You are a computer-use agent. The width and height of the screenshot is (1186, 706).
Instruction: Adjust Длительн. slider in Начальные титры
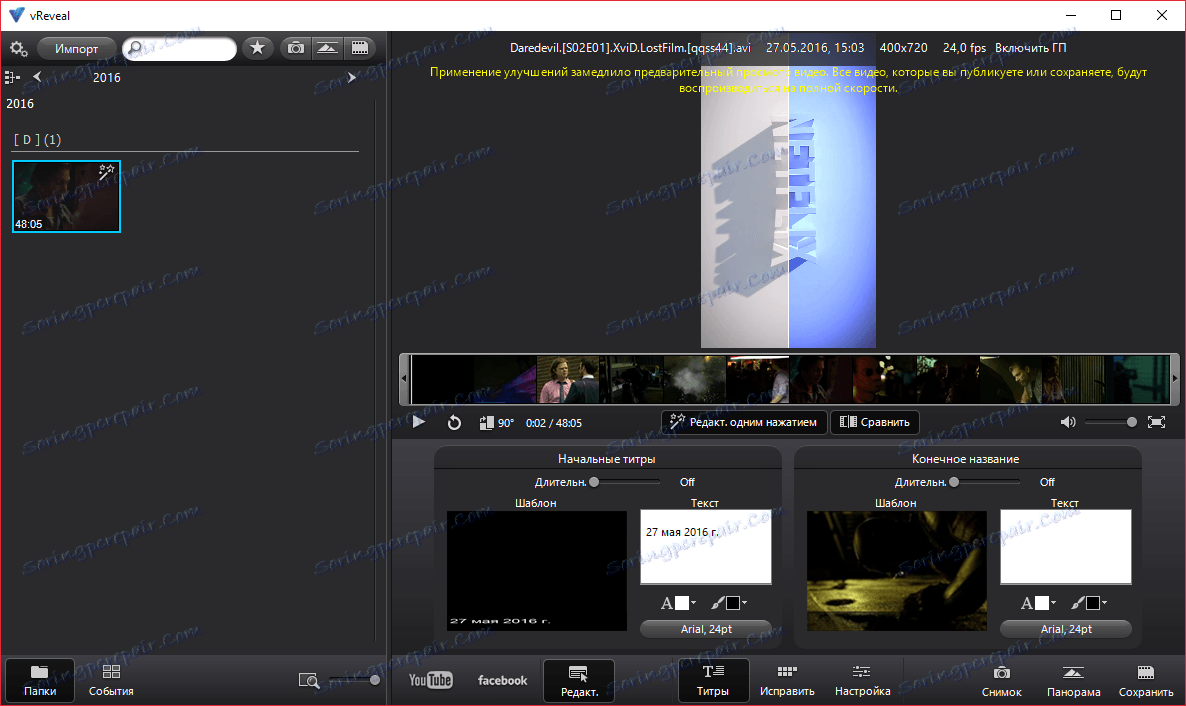(595, 482)
